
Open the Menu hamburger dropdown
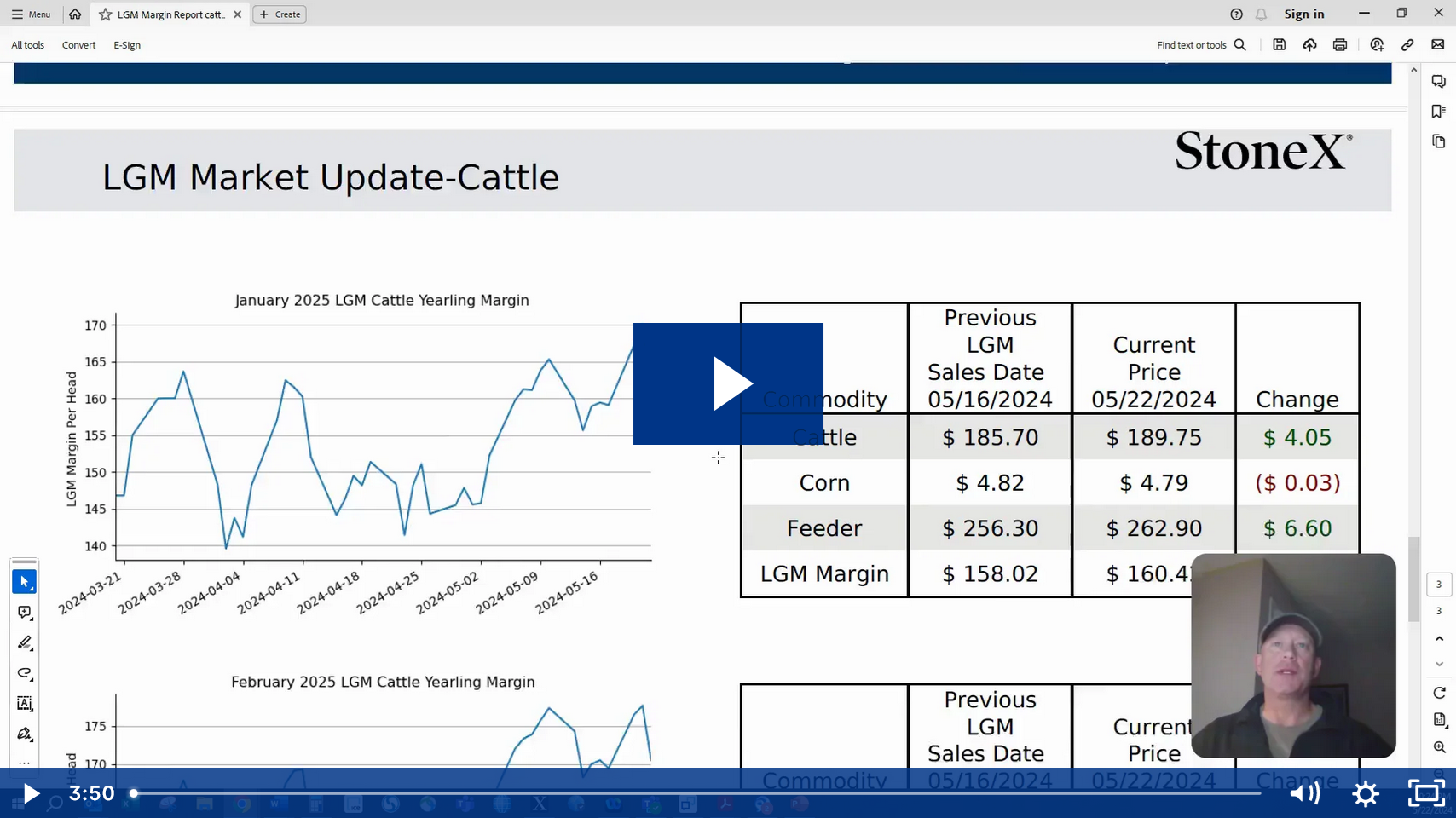(x=32, y=14)
